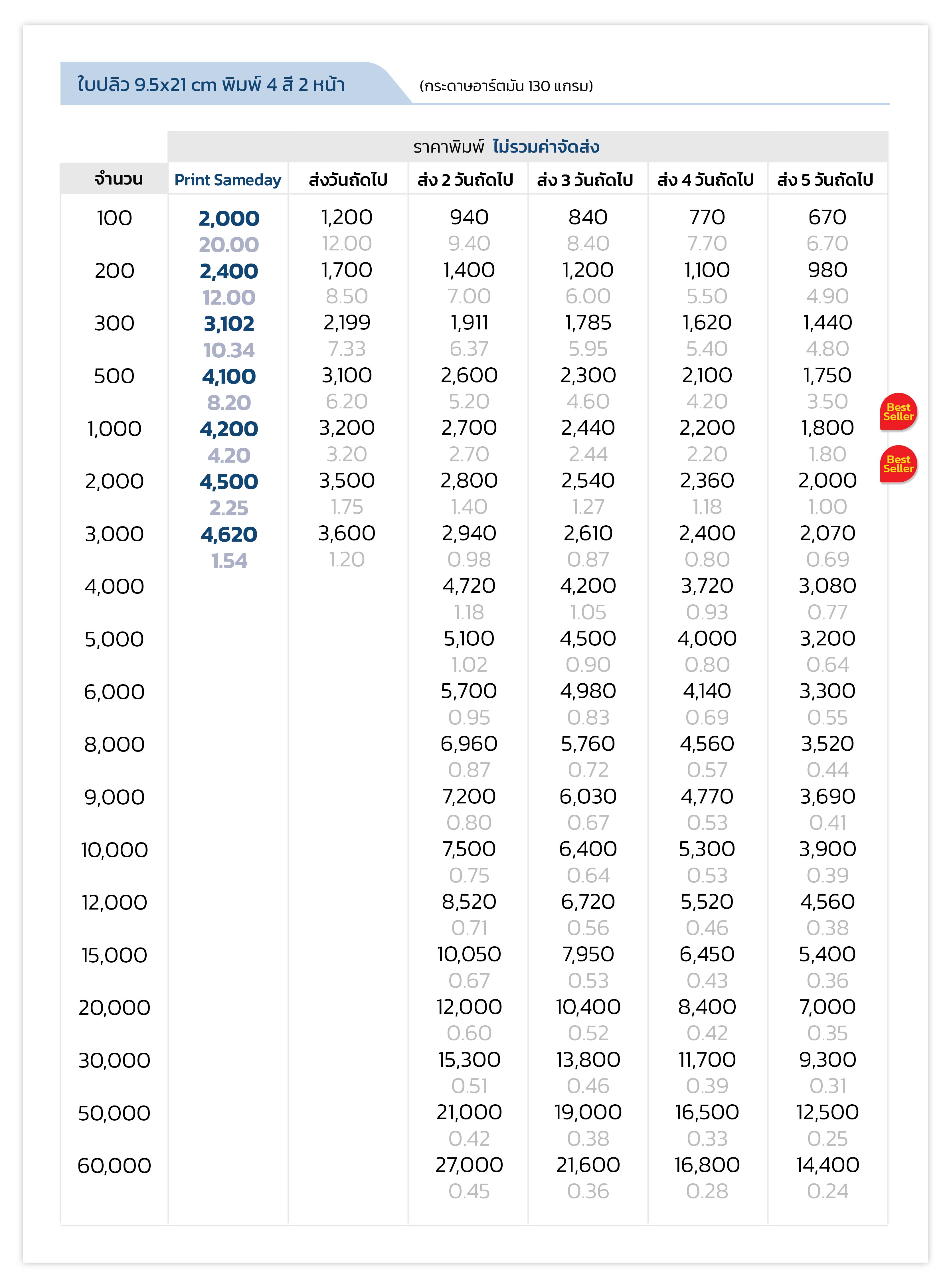This screenshot has width=951, height=1288.
Task: Choose price 2,000 in the 5-day column
Action: point(827,481)
